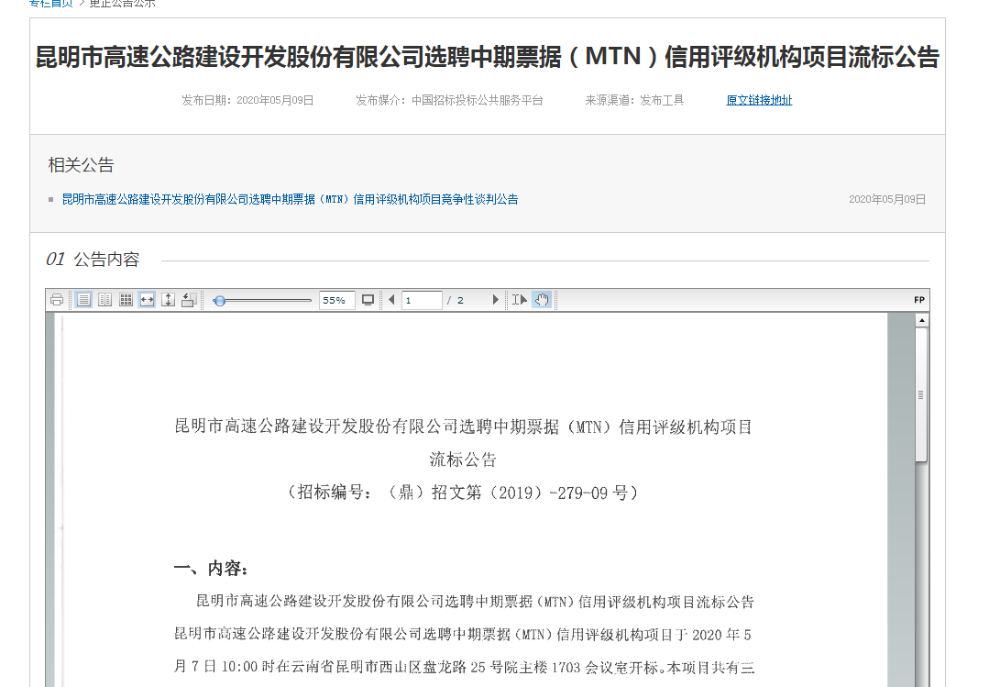Select facing pages view icon
1000x687 pixels.
[x=104, y=300]
